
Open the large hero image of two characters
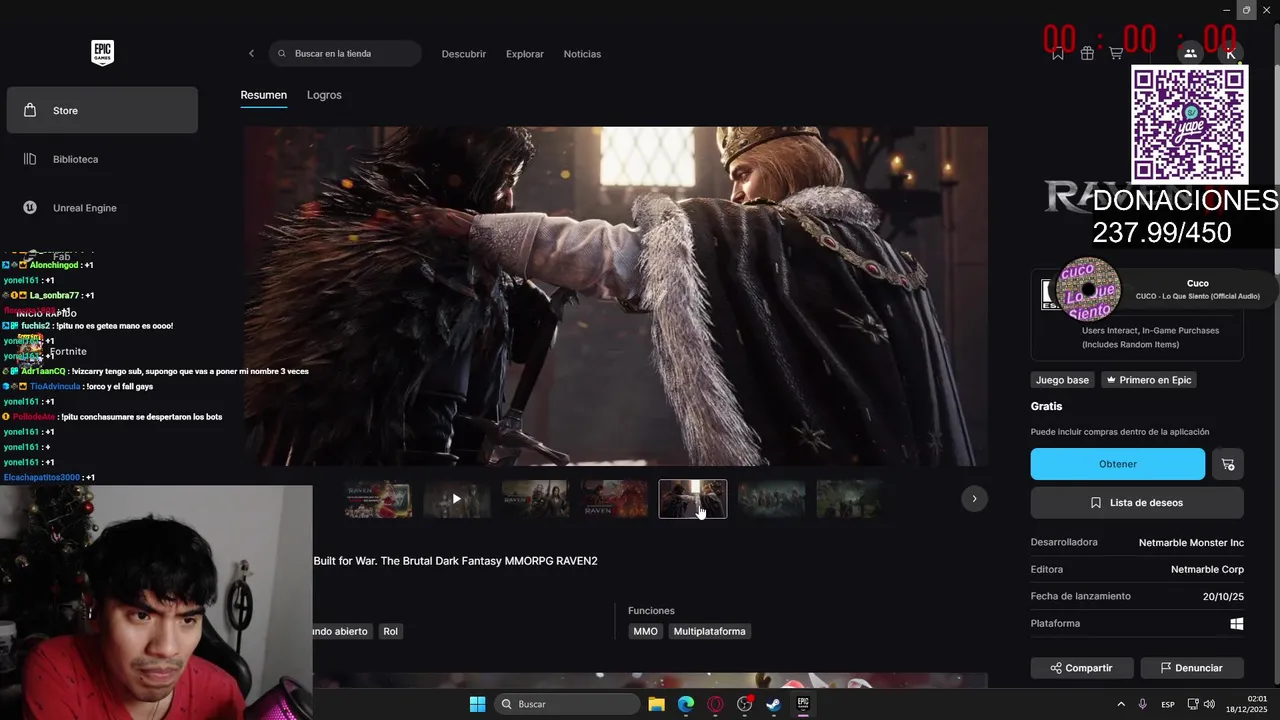tap(616, 296)
